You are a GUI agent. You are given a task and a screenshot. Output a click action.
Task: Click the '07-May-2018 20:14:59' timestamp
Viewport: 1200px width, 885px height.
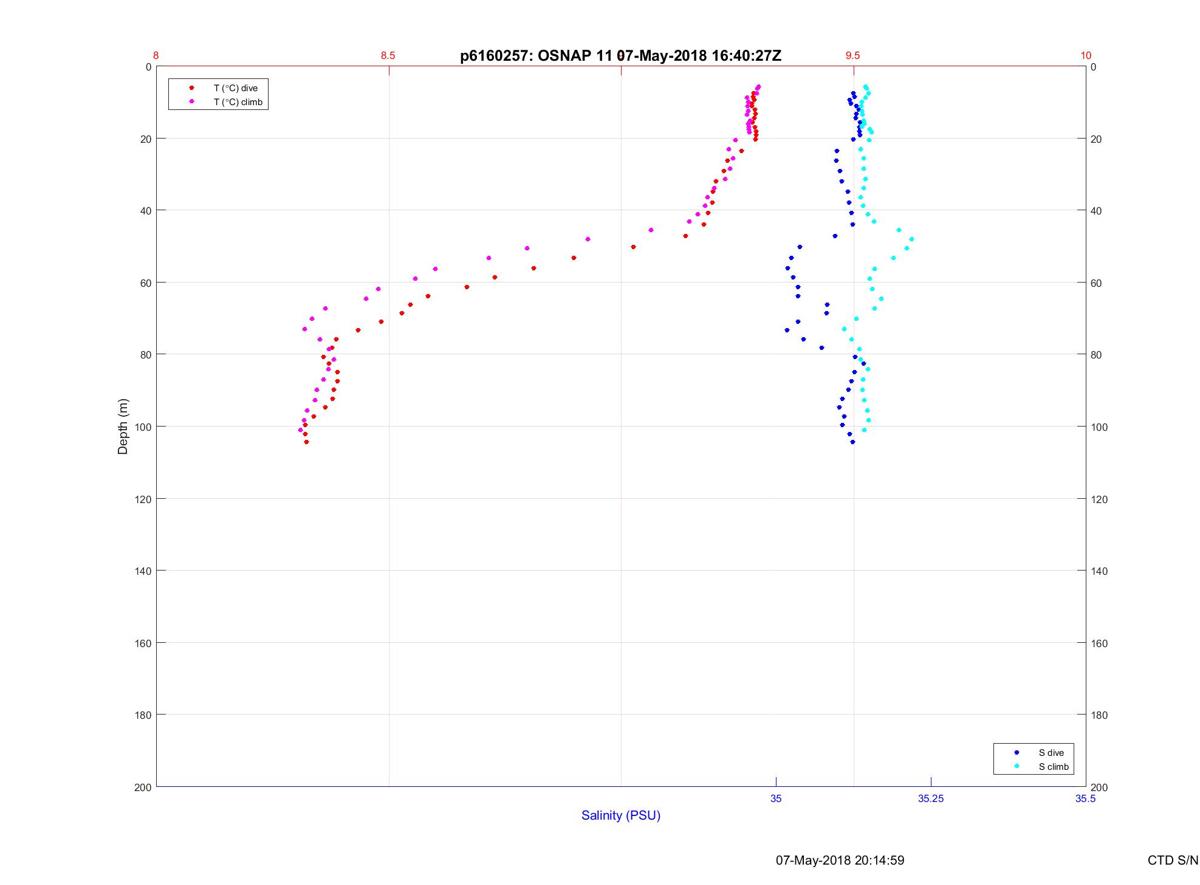[840, 860]
